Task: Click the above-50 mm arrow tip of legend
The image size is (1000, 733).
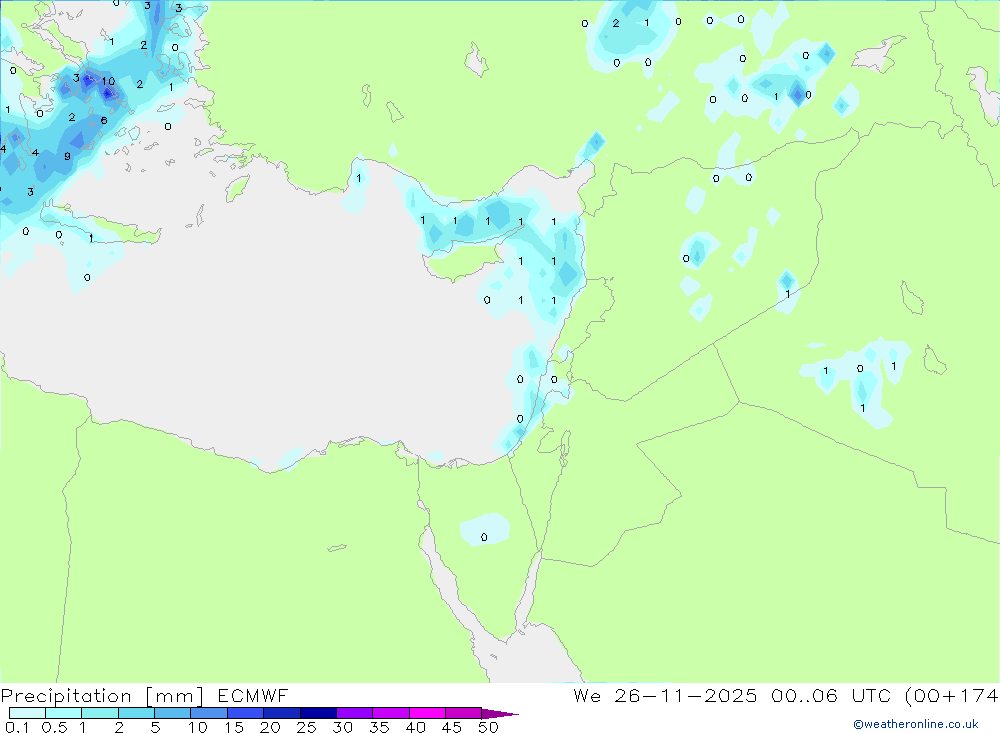Action: [x=500, y=714]
